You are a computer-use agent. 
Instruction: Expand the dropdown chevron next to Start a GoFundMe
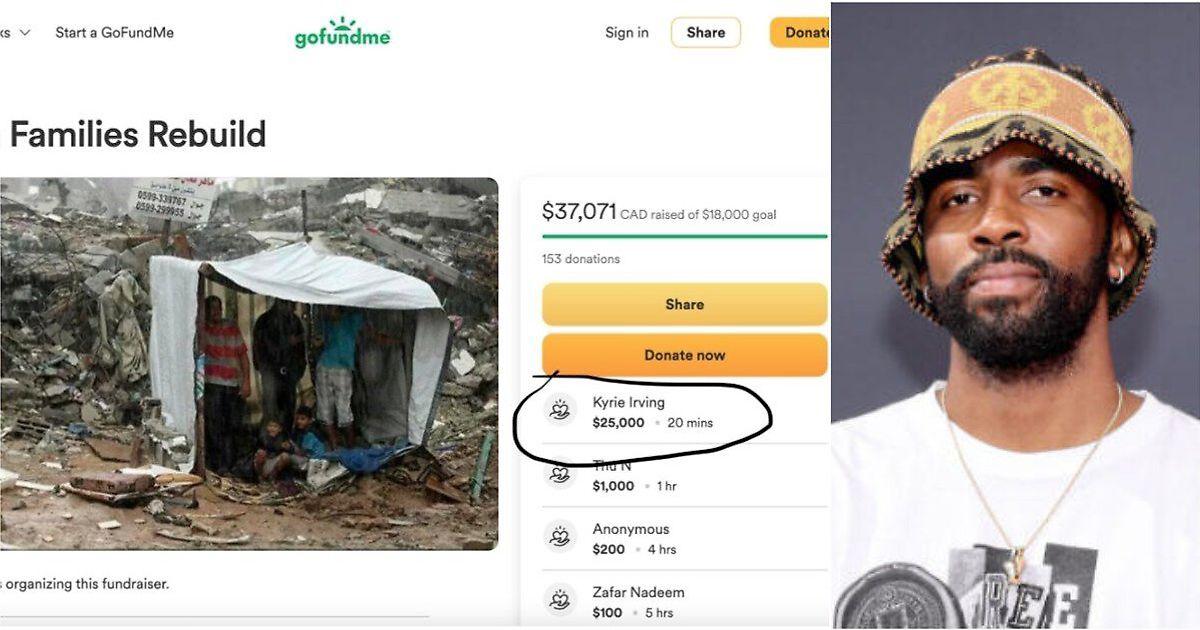pos(24,32)
